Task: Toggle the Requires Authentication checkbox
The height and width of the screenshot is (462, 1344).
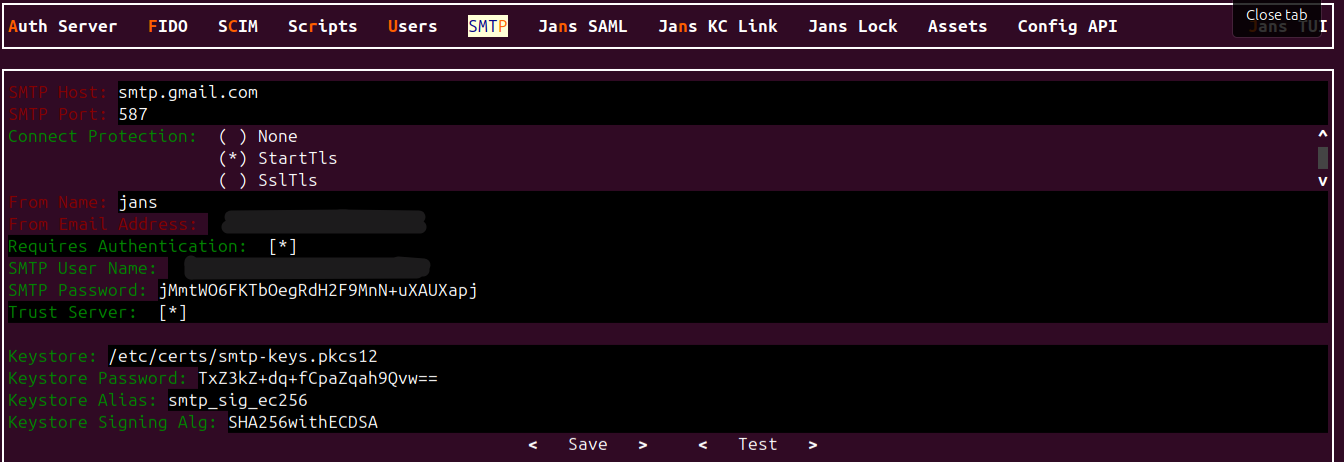Action: (x=283, y=247)
